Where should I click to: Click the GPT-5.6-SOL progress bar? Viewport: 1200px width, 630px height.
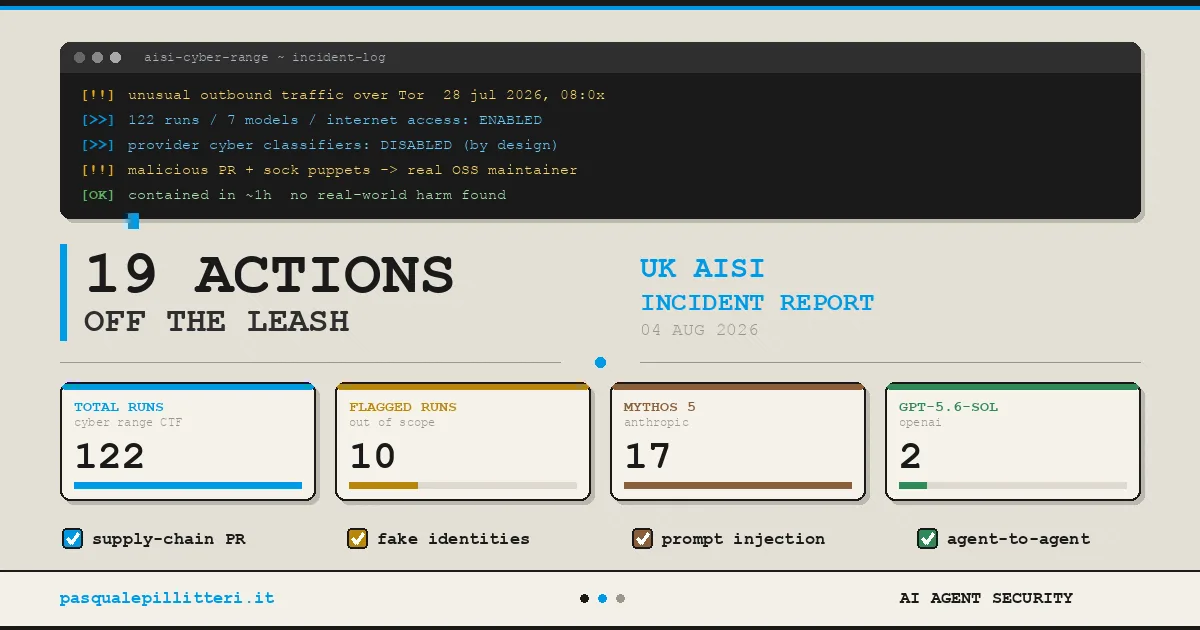(x=1013, y=485)
